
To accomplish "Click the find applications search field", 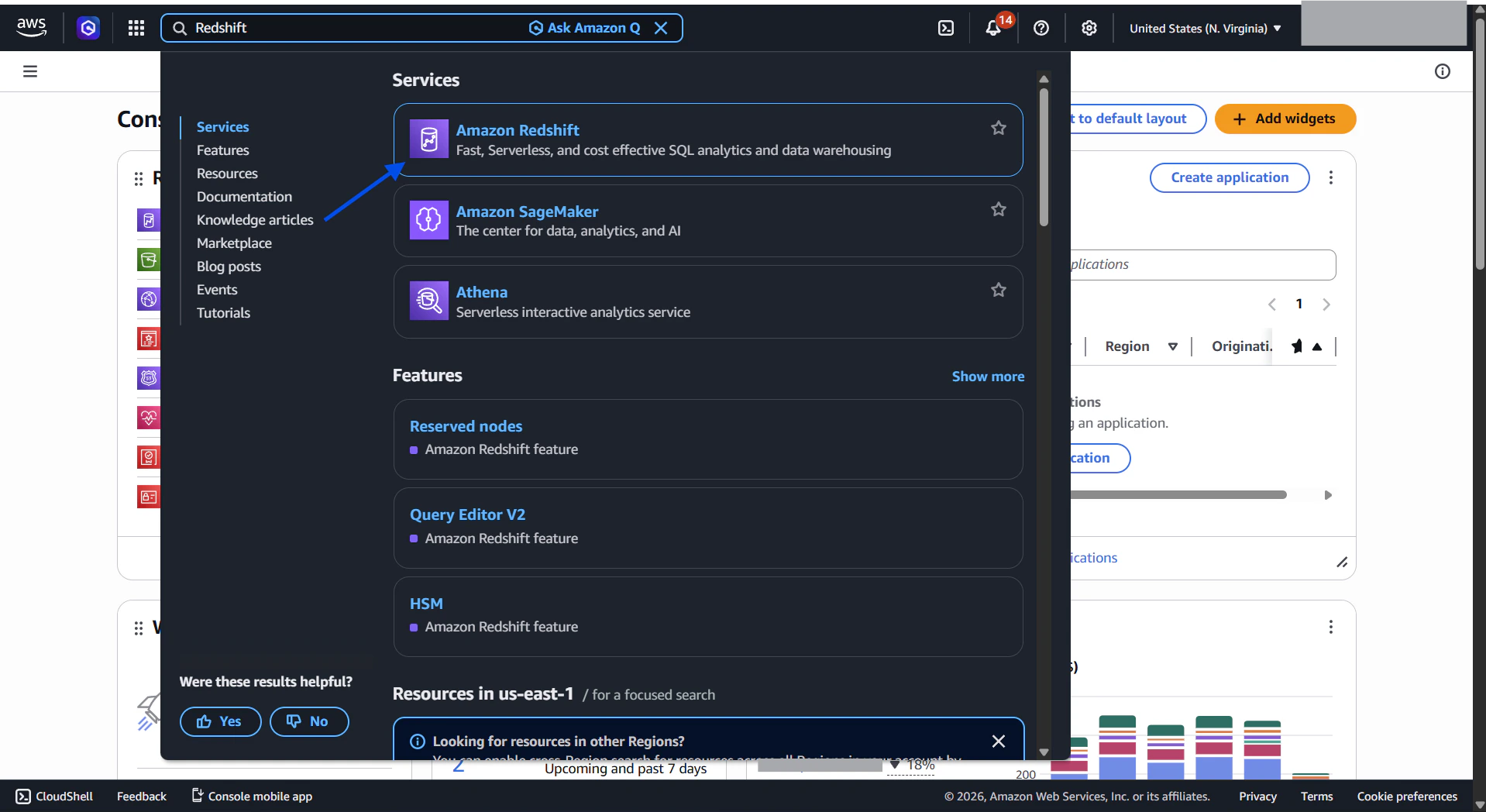I will coord(1203,265).
